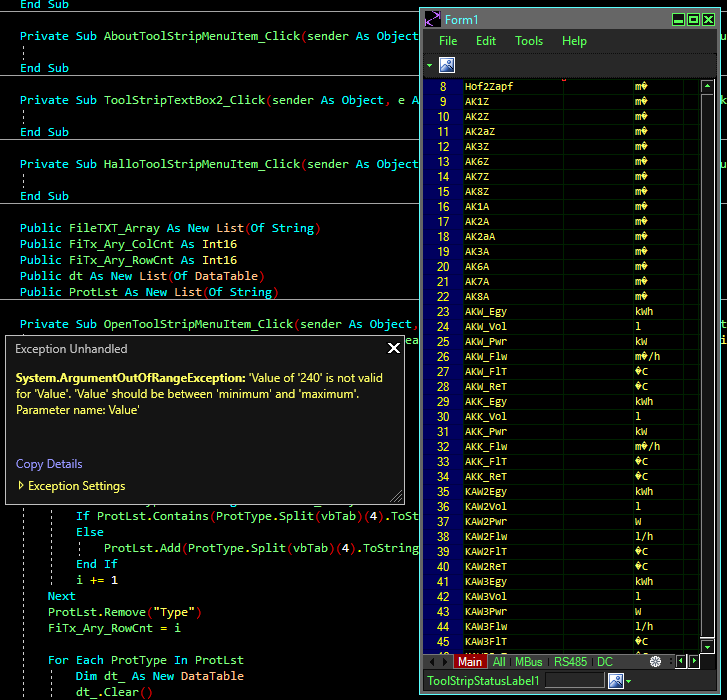Select the AKW_Flw cell in row 26
The height and width of the screenshot is (700, 727).
513,356
